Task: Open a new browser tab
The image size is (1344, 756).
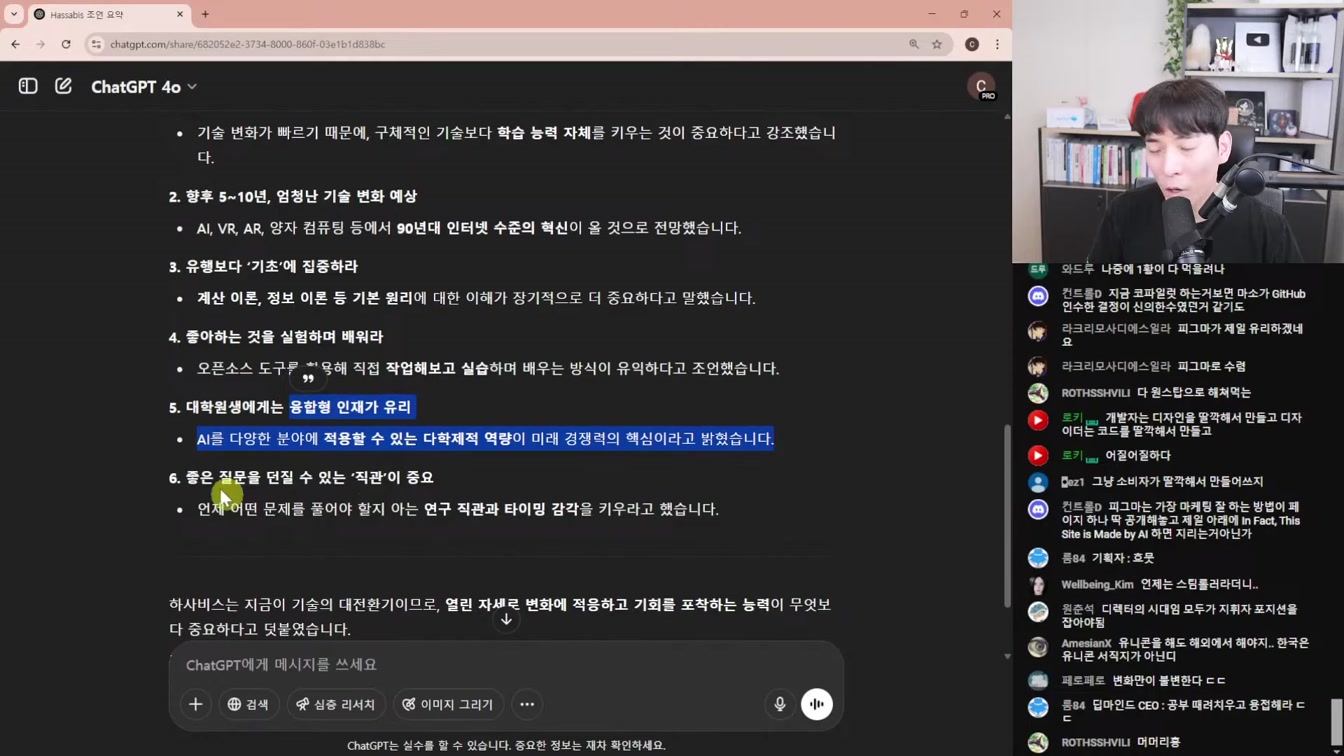Action: pos(205,14)
